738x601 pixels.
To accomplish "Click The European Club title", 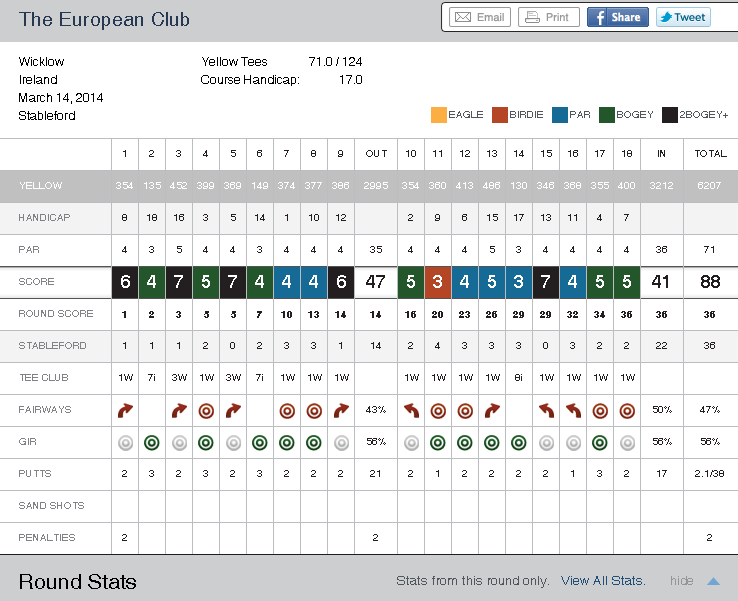I will pyautogui.click(x=104, y=20).
